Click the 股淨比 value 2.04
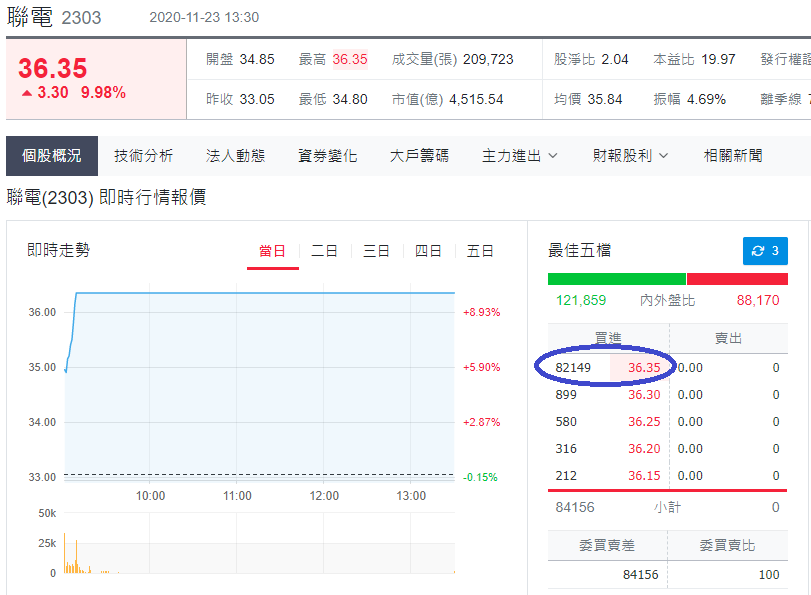The image size is (811, 595). click(x=614, y=60)
